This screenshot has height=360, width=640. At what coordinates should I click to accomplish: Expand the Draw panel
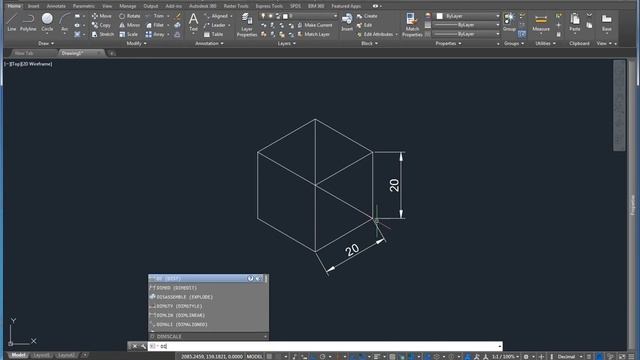click(x=46, y=43)
